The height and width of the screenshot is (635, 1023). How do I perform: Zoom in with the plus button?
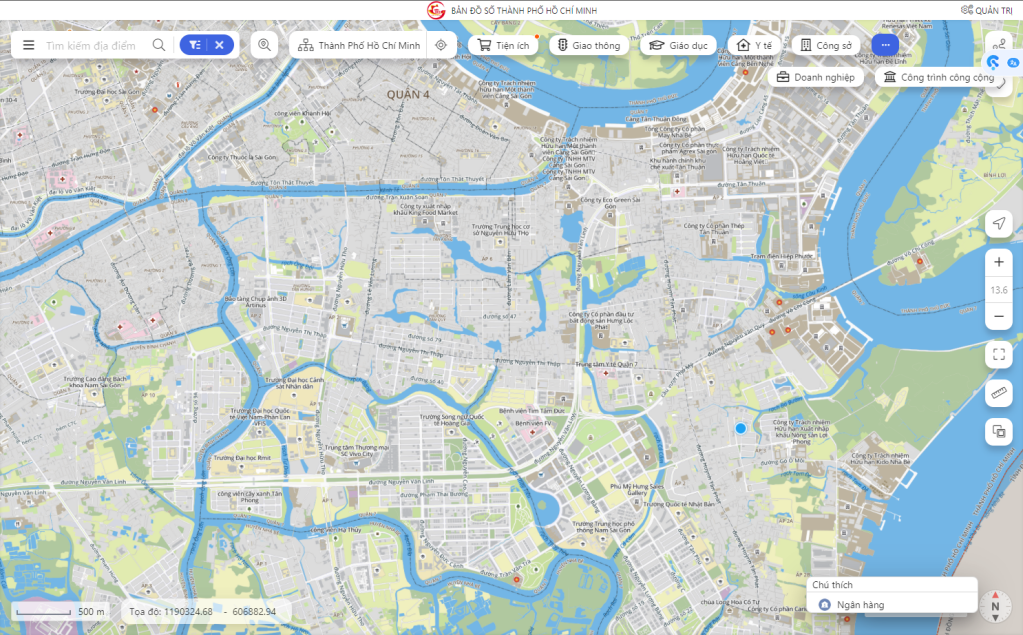click(x=999, y=262)
